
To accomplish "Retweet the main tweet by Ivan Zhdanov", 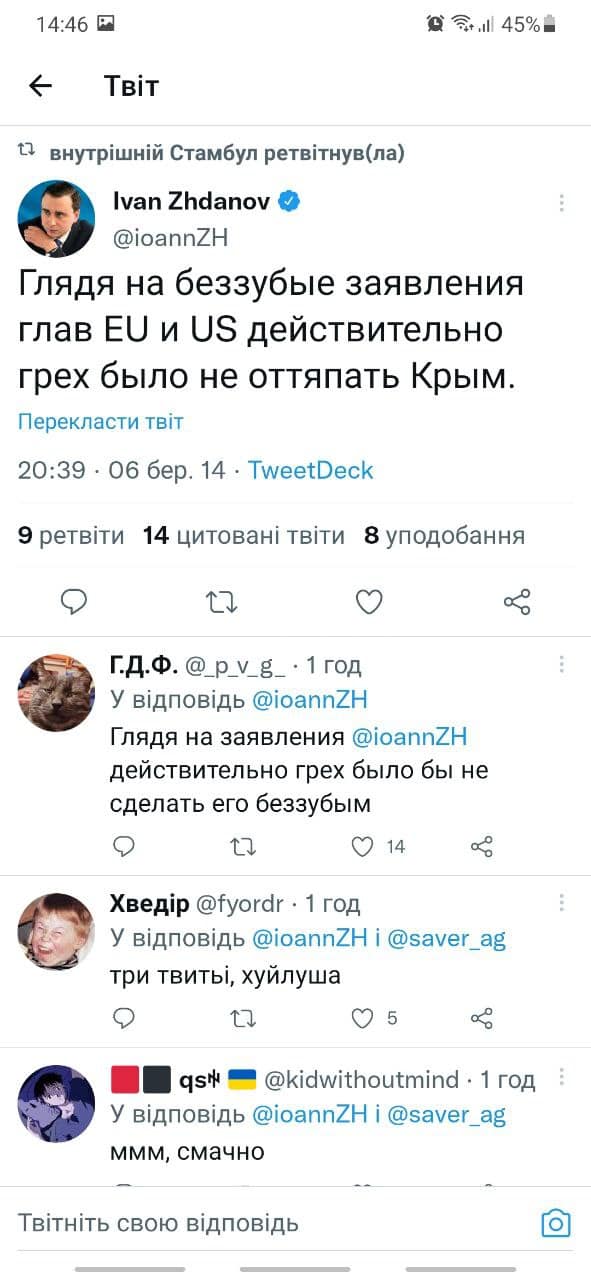I will (222, 601).
